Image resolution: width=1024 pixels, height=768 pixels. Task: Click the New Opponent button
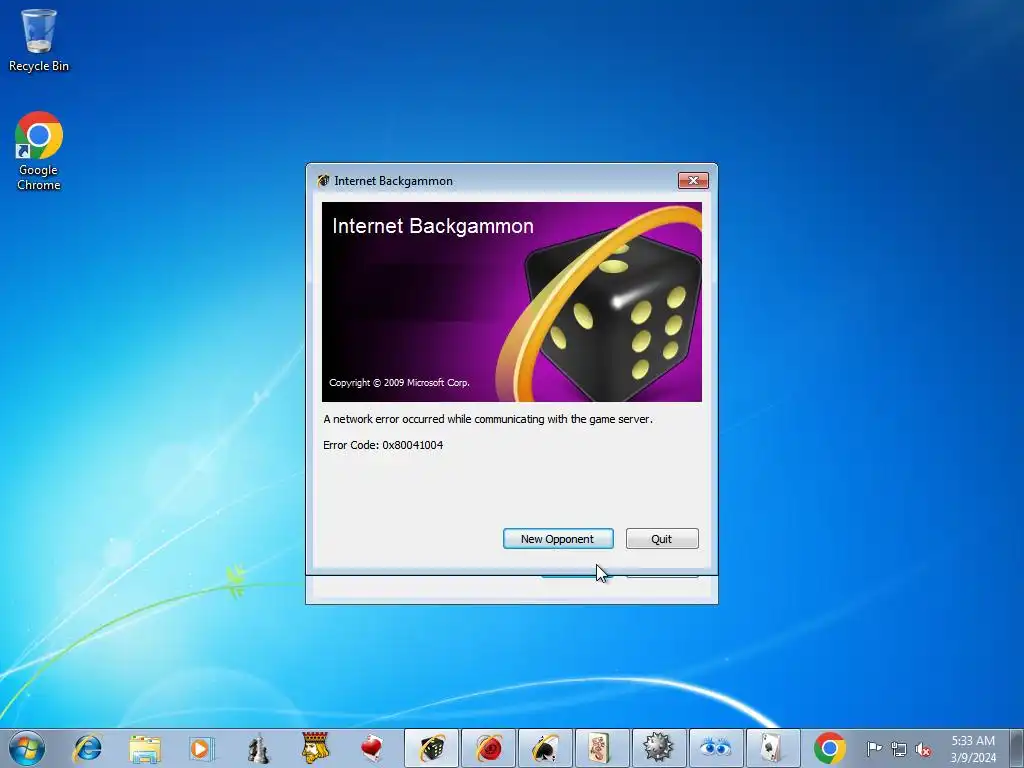(558, 539)
